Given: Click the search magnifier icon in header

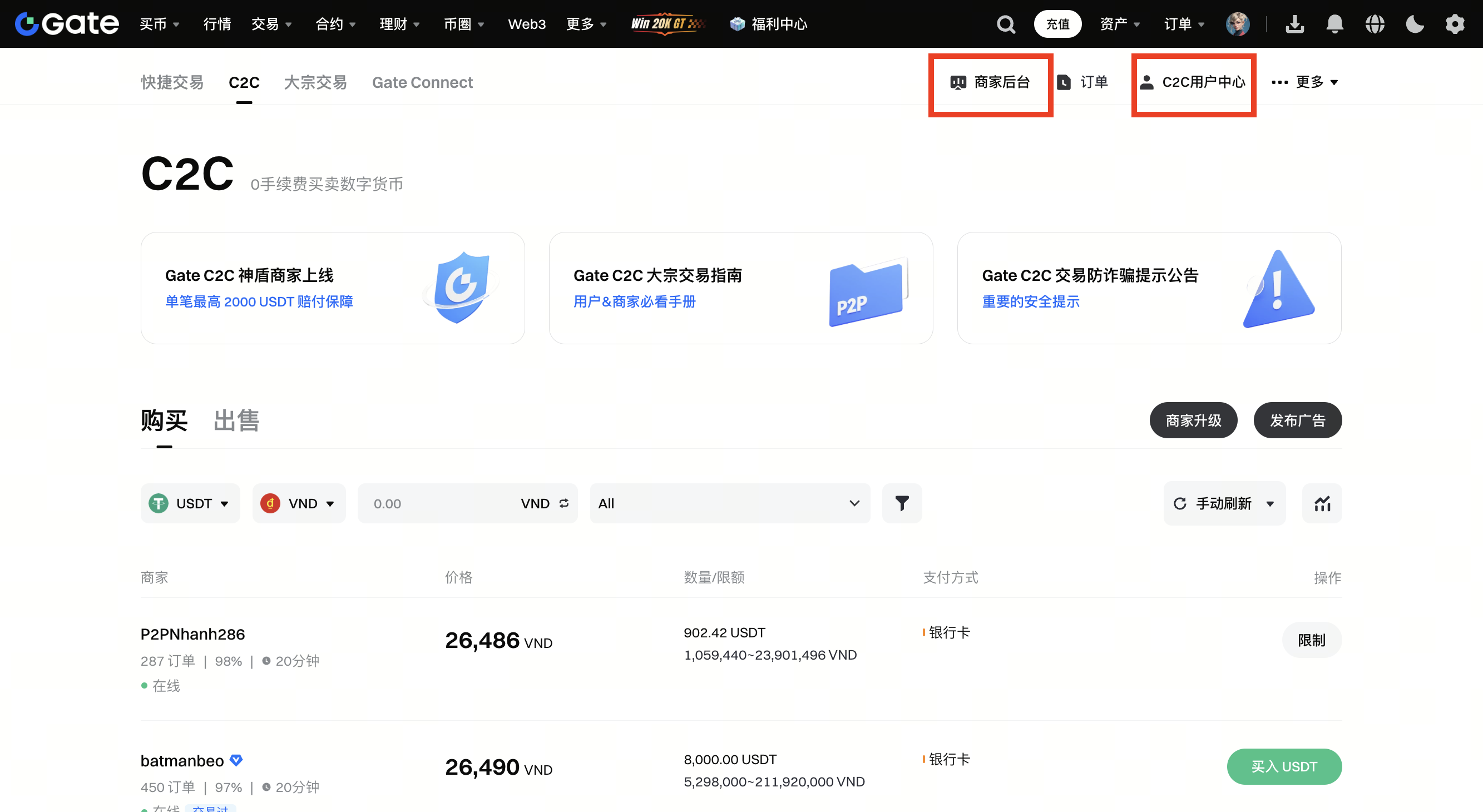Looking at the screenshot, I should 1006,24.
